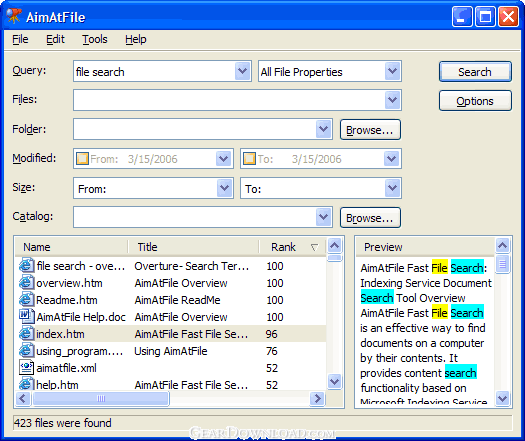Open the Modified From date picker arrow
Screen dimensions: 525x441
tap(224, 158)
